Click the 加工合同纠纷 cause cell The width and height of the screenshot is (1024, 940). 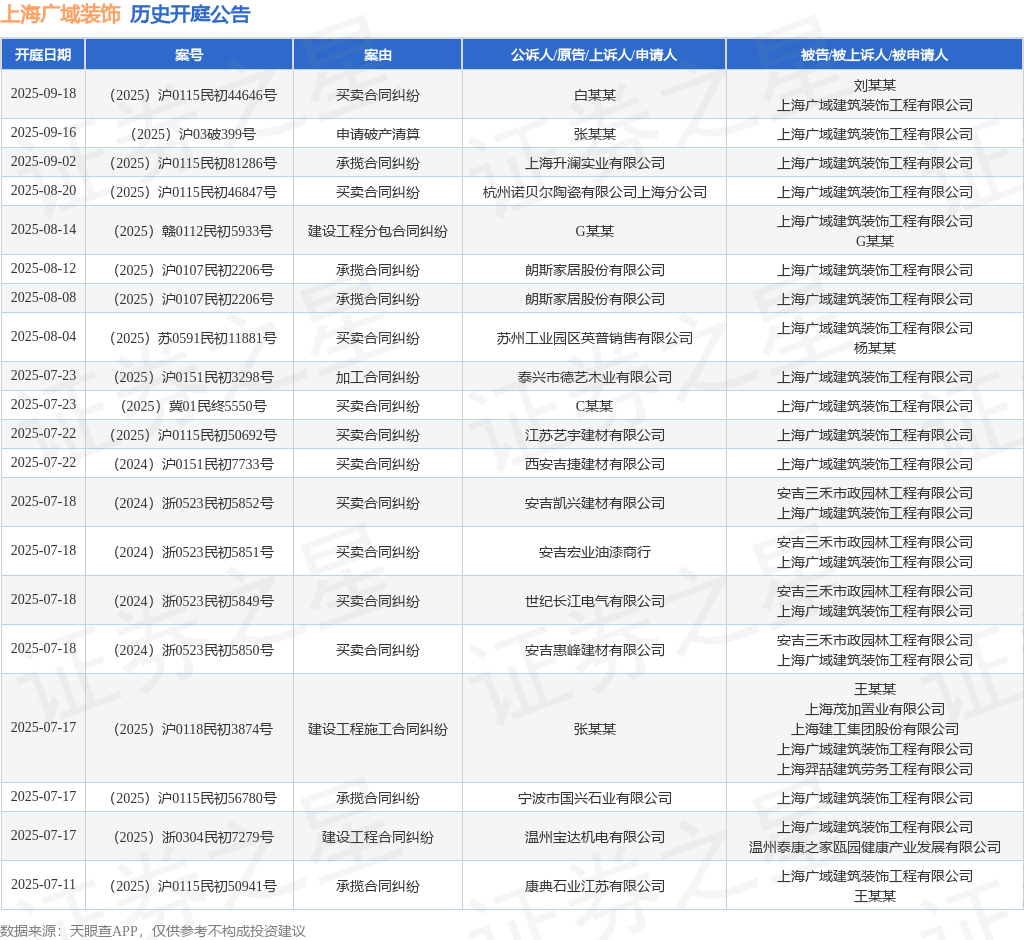click(x=377, y=378)
